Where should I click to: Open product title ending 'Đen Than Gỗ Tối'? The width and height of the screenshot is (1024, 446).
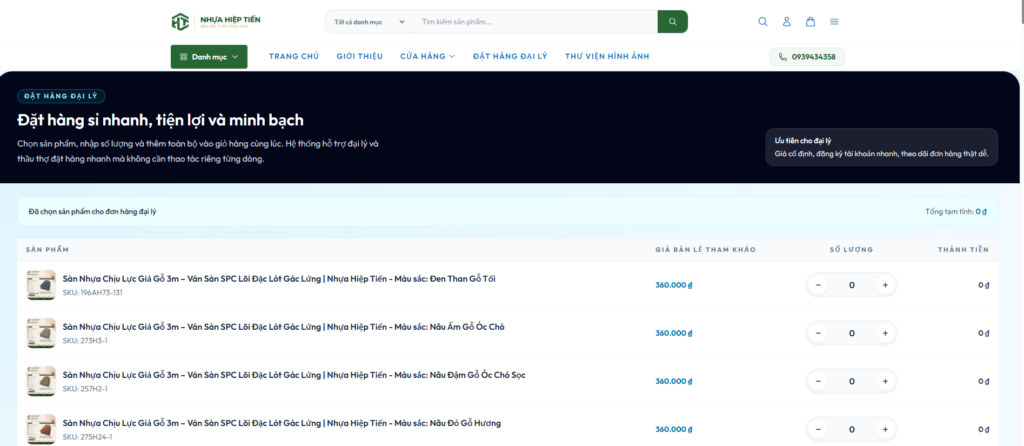tap(279, 279)
